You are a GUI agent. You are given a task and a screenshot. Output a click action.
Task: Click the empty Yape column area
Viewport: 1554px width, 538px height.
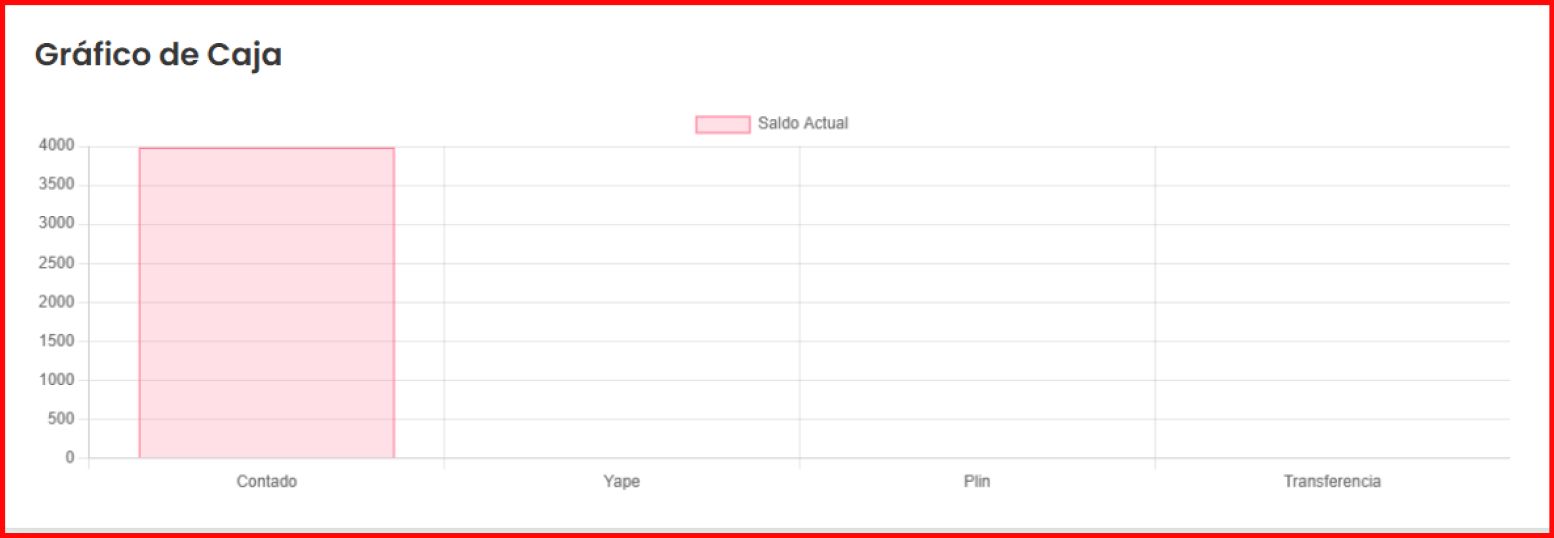point(621,302)
